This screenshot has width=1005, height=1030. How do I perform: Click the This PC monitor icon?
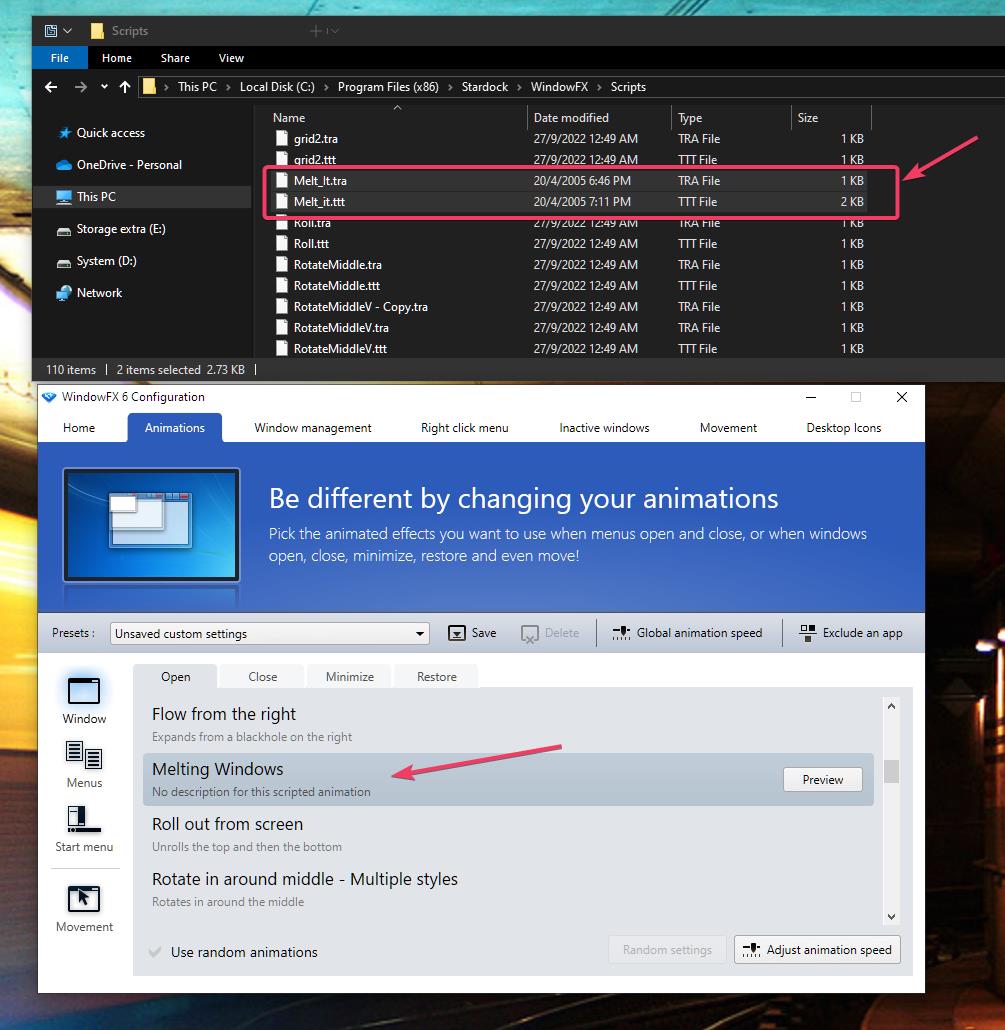[64, 197]
